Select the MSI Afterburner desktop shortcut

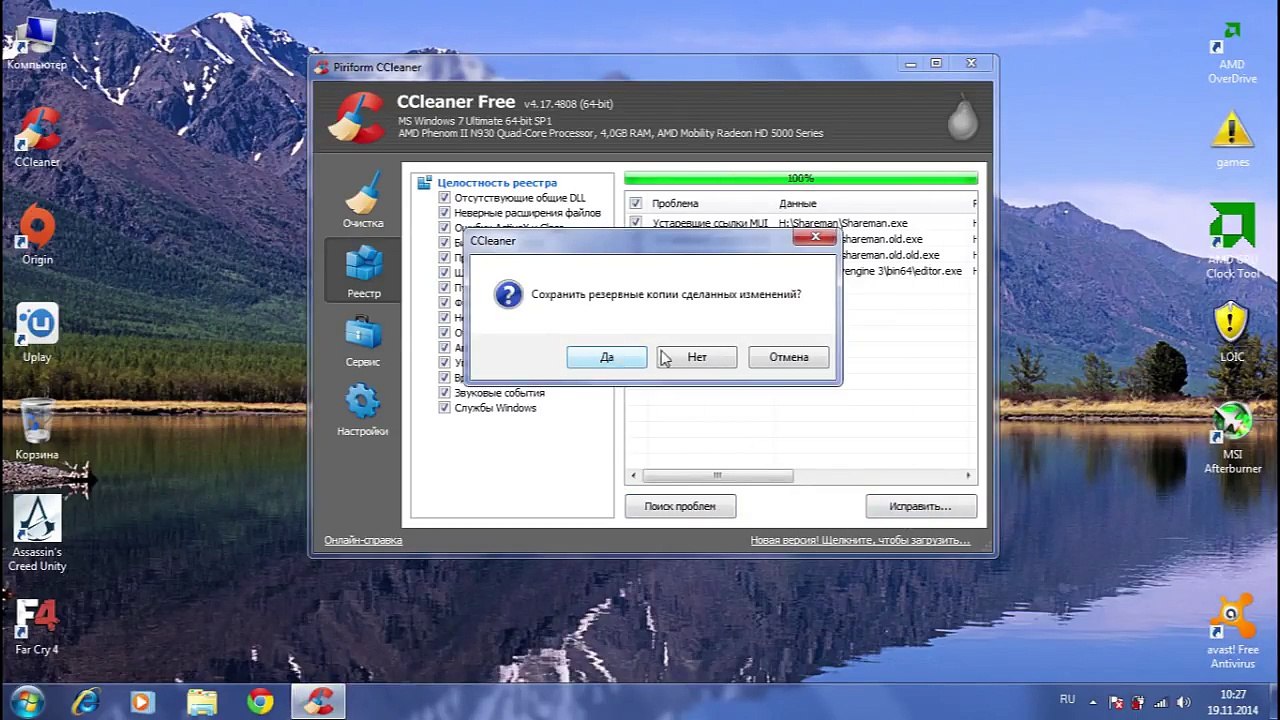coord(1232,437)
